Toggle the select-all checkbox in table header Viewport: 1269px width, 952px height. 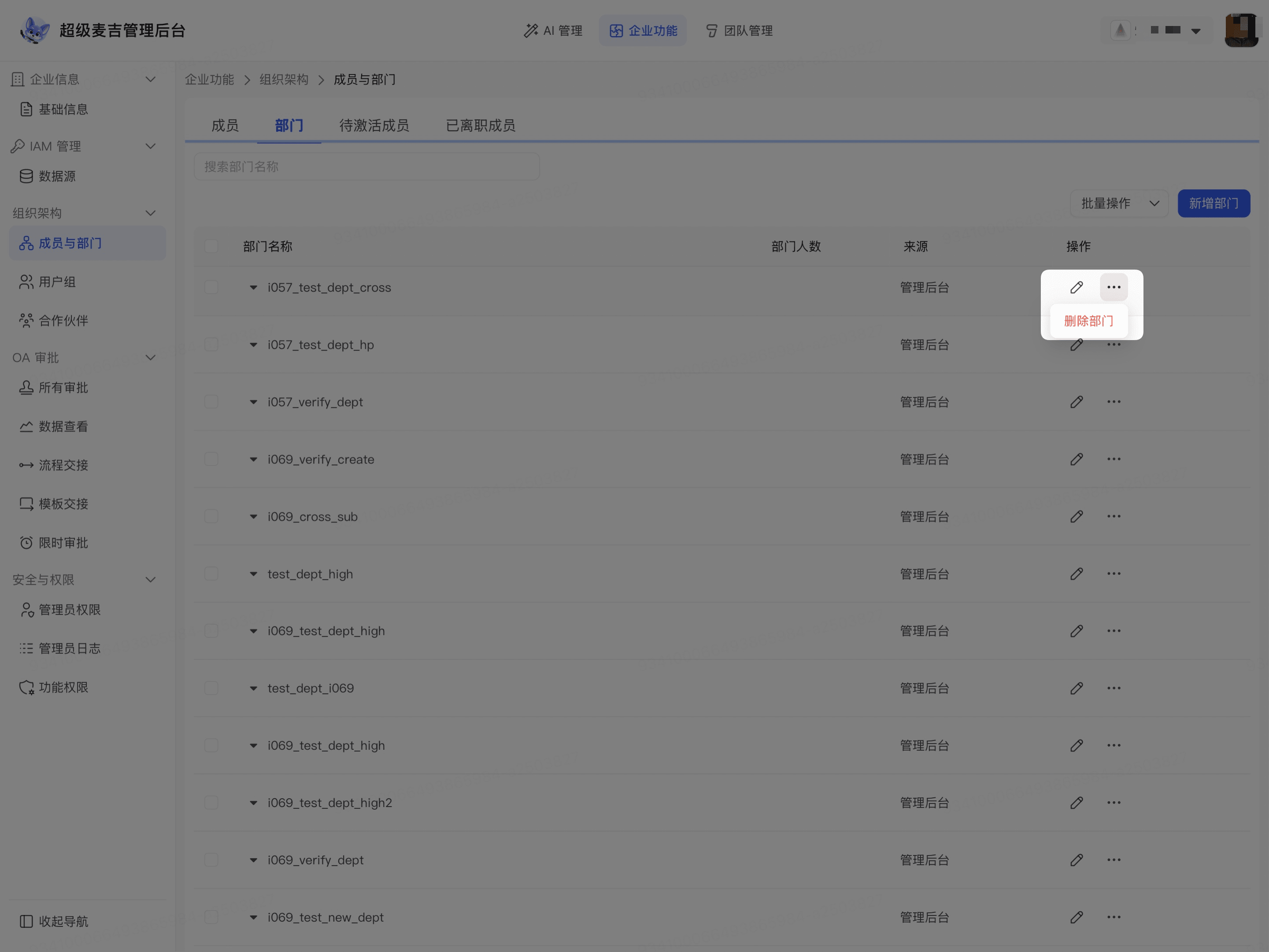[211, 246]
